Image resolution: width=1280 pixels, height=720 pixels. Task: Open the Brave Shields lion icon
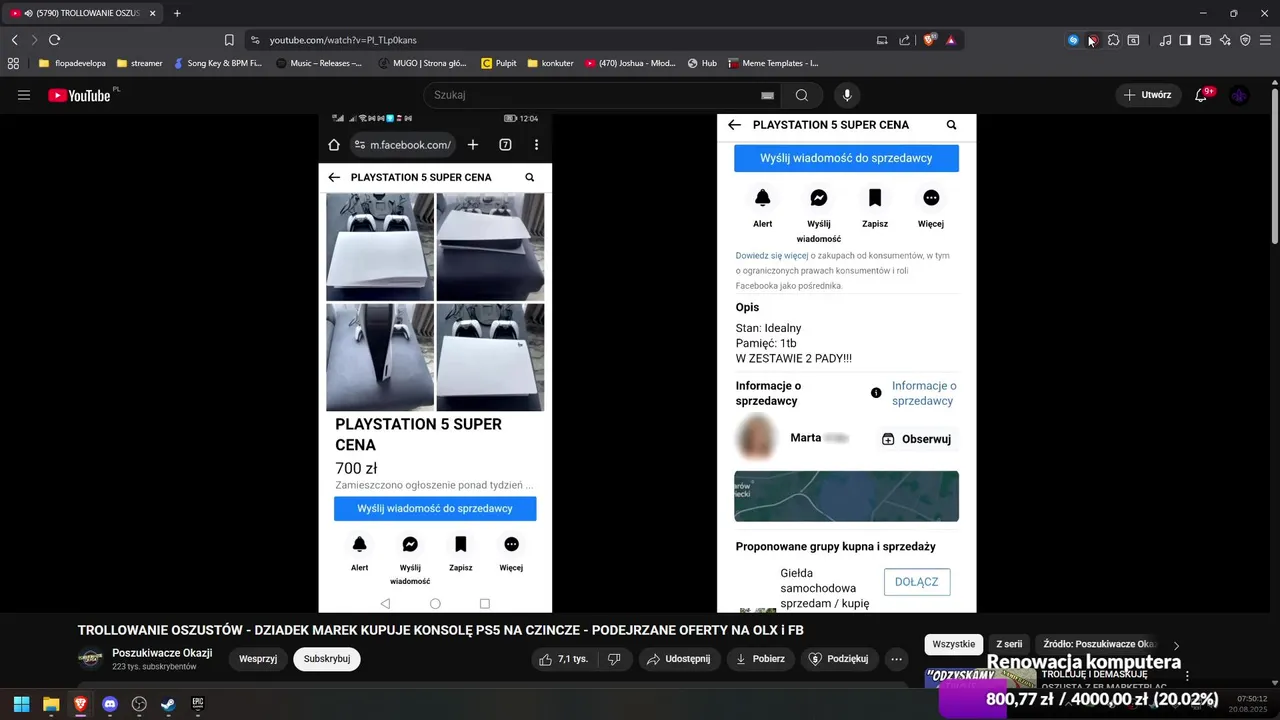pyautogui.click(x=929, y=40)
